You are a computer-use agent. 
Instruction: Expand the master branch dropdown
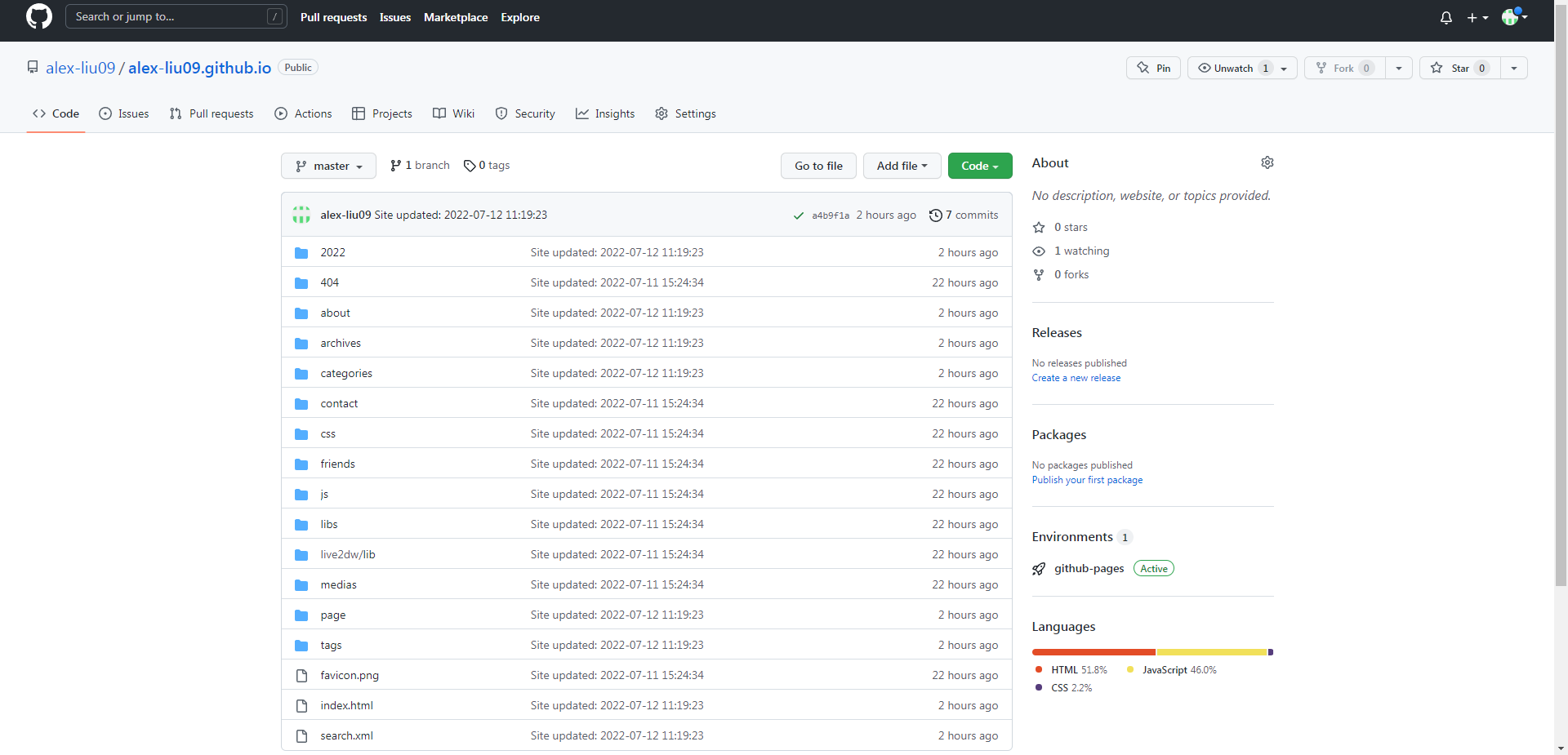(328, 166)
